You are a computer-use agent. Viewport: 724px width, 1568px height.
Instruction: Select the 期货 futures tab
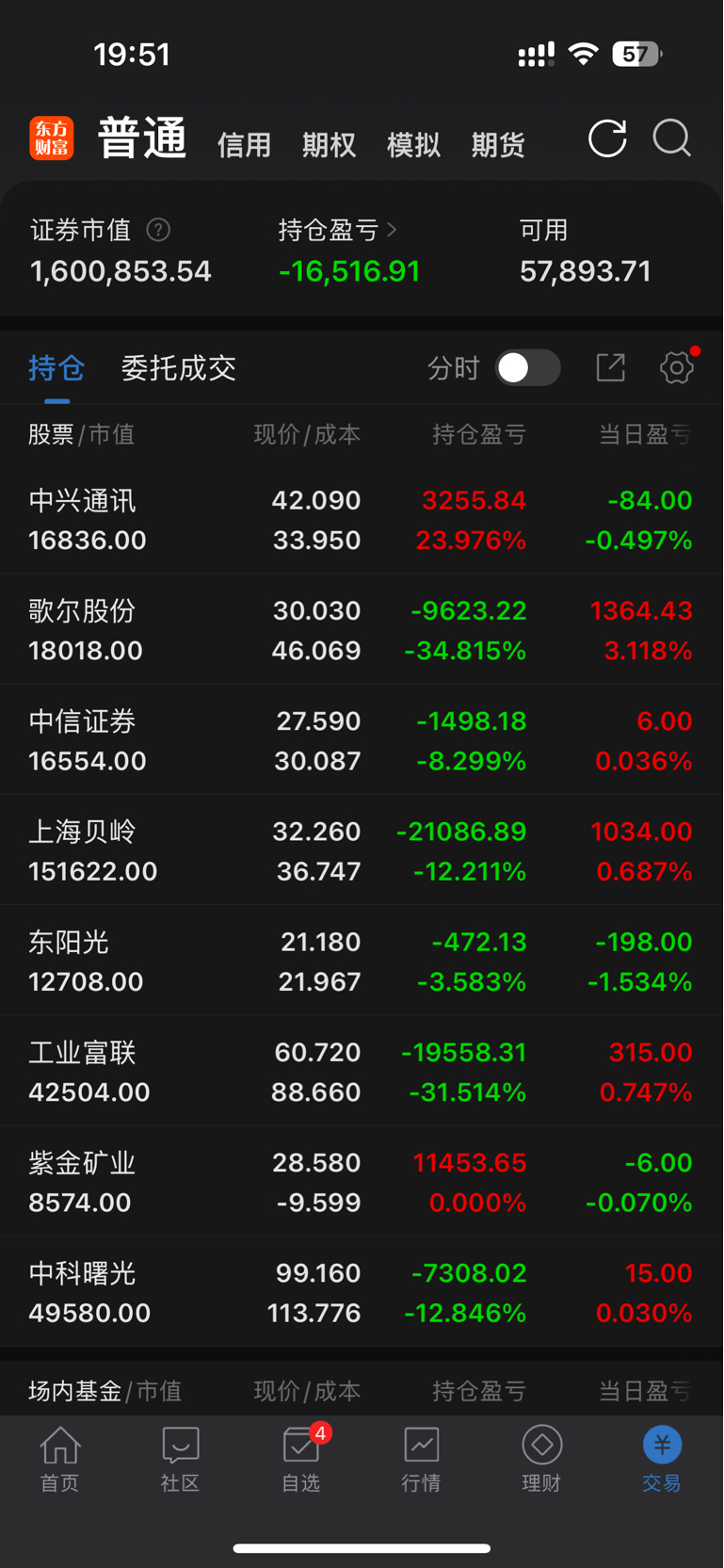[498, 145]
